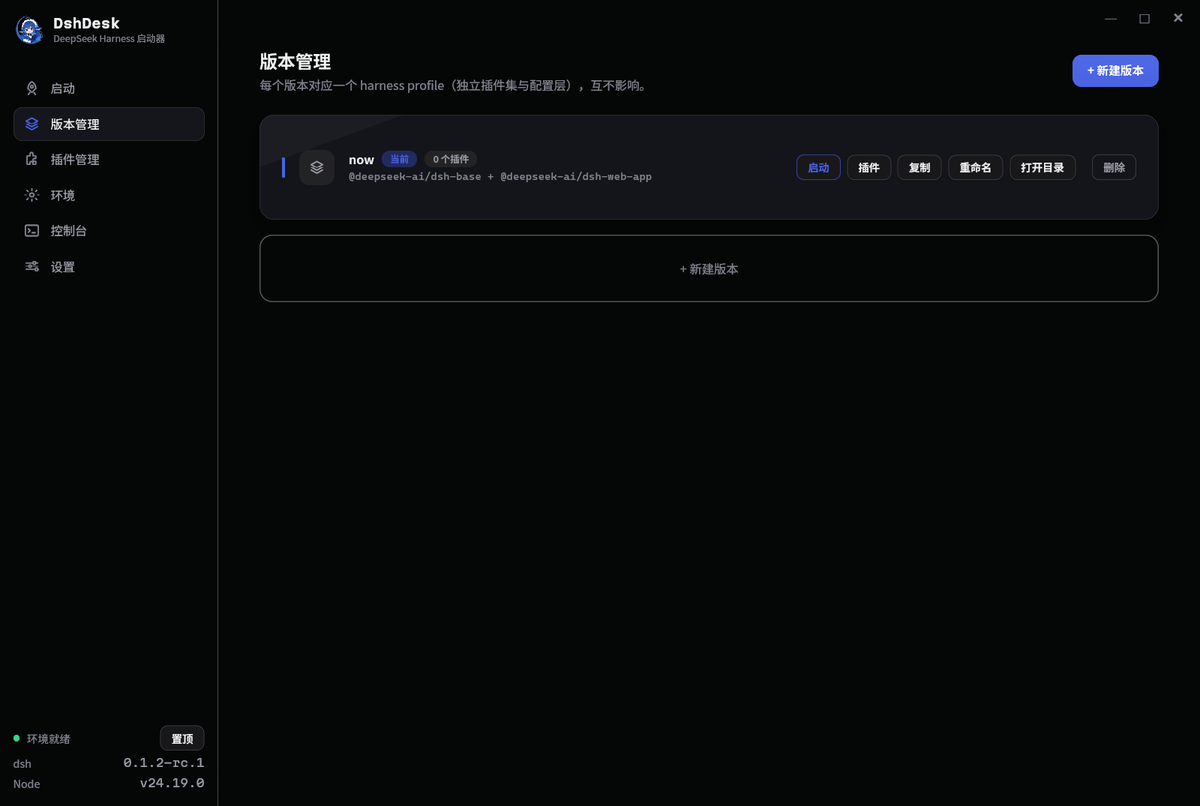Image resolution: width=1200 pixels, height=806 pixels.
Task: Click the @deepseek-ai/dsh-base package text
Action: point(414,176)
